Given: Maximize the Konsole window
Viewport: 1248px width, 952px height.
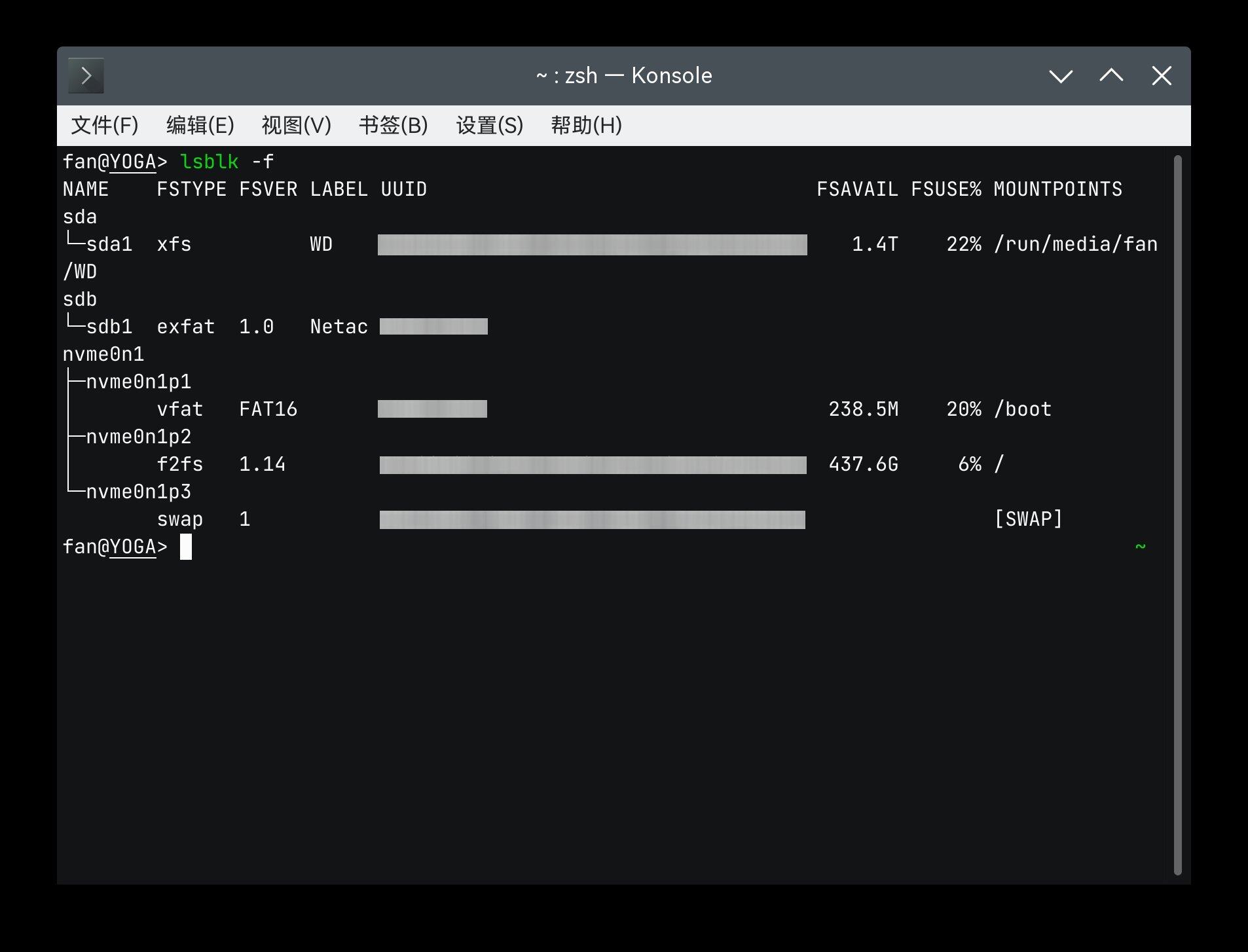Looking at the screenshot, I should (1111, 76).
